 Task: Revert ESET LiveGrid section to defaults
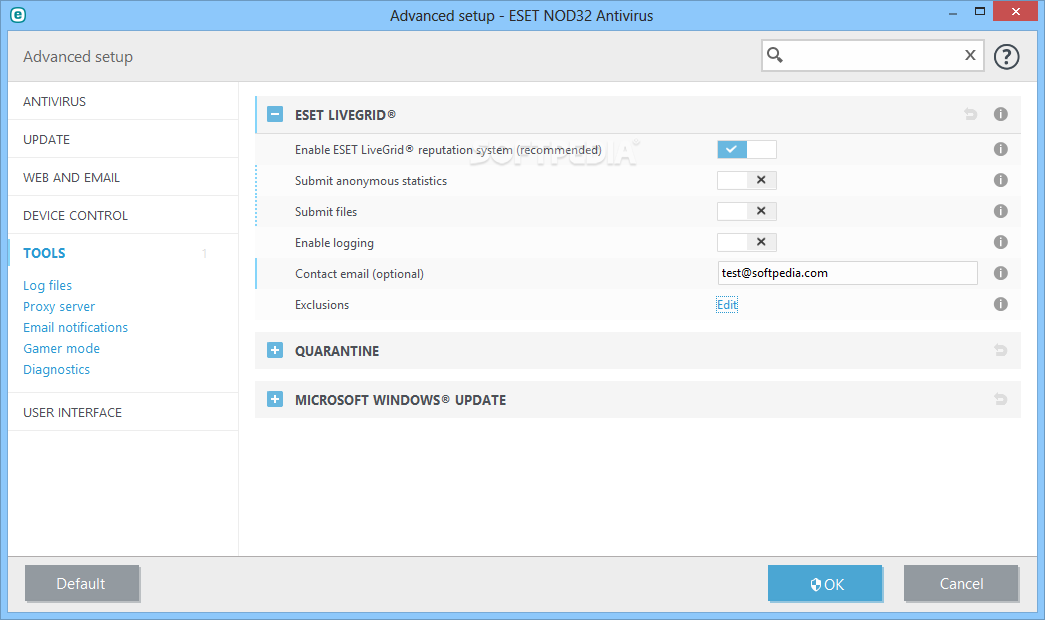(970, 115)
